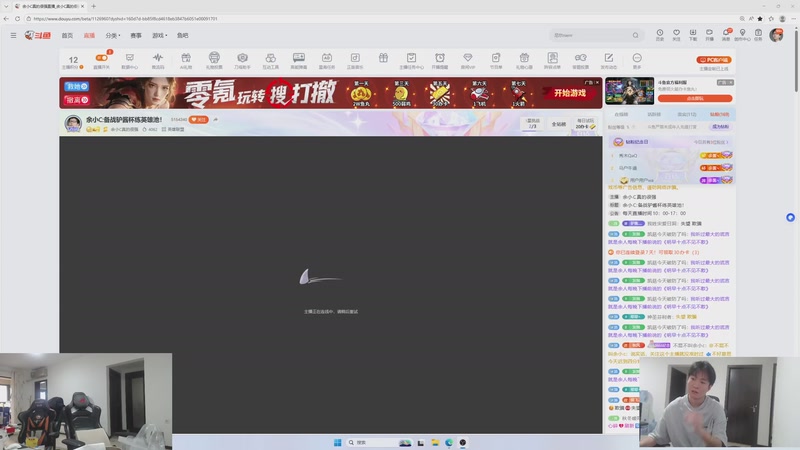Click the gift box toolbar icon
The height and width of the screenshot is (450, 800).
pos(383,58)
